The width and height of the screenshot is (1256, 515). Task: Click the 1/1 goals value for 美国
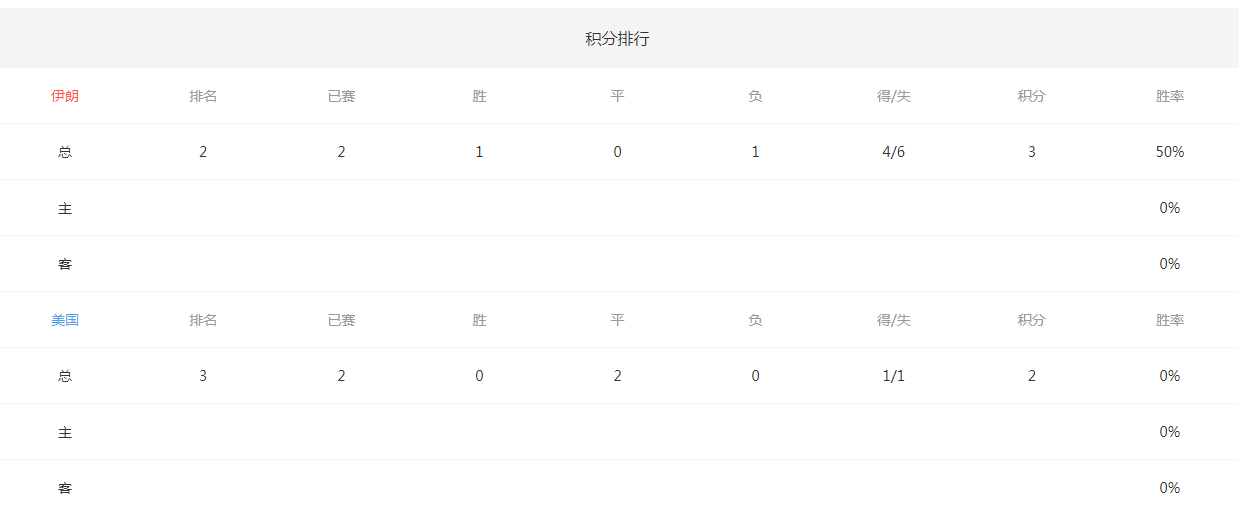pos(893,376)
